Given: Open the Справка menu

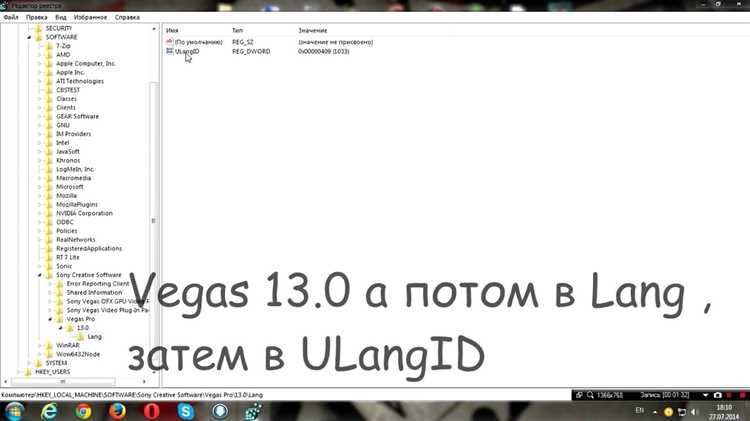Looking at the screenshot, I should coord(127,17).
